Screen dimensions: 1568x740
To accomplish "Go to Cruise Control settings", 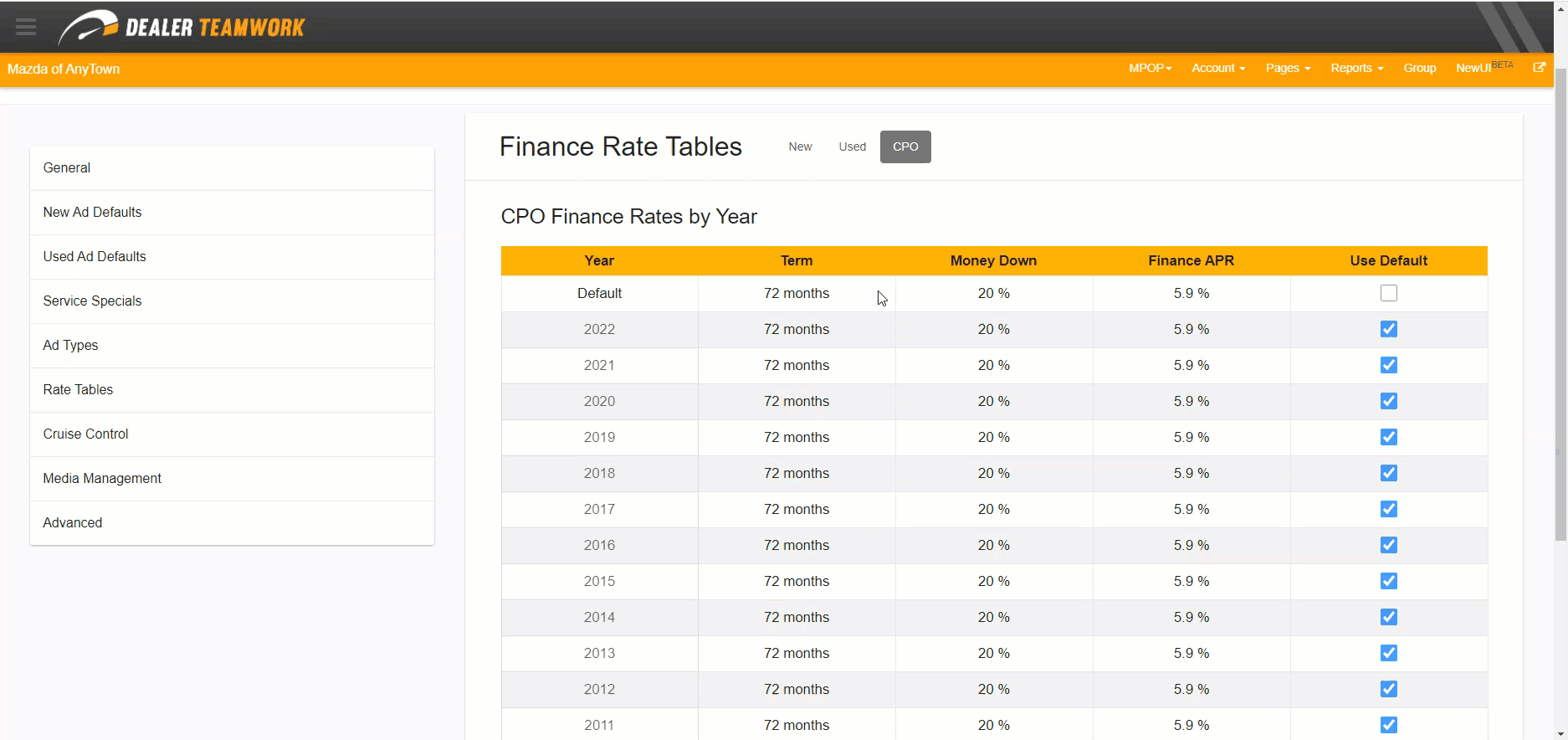I will (x=85, y=434).
